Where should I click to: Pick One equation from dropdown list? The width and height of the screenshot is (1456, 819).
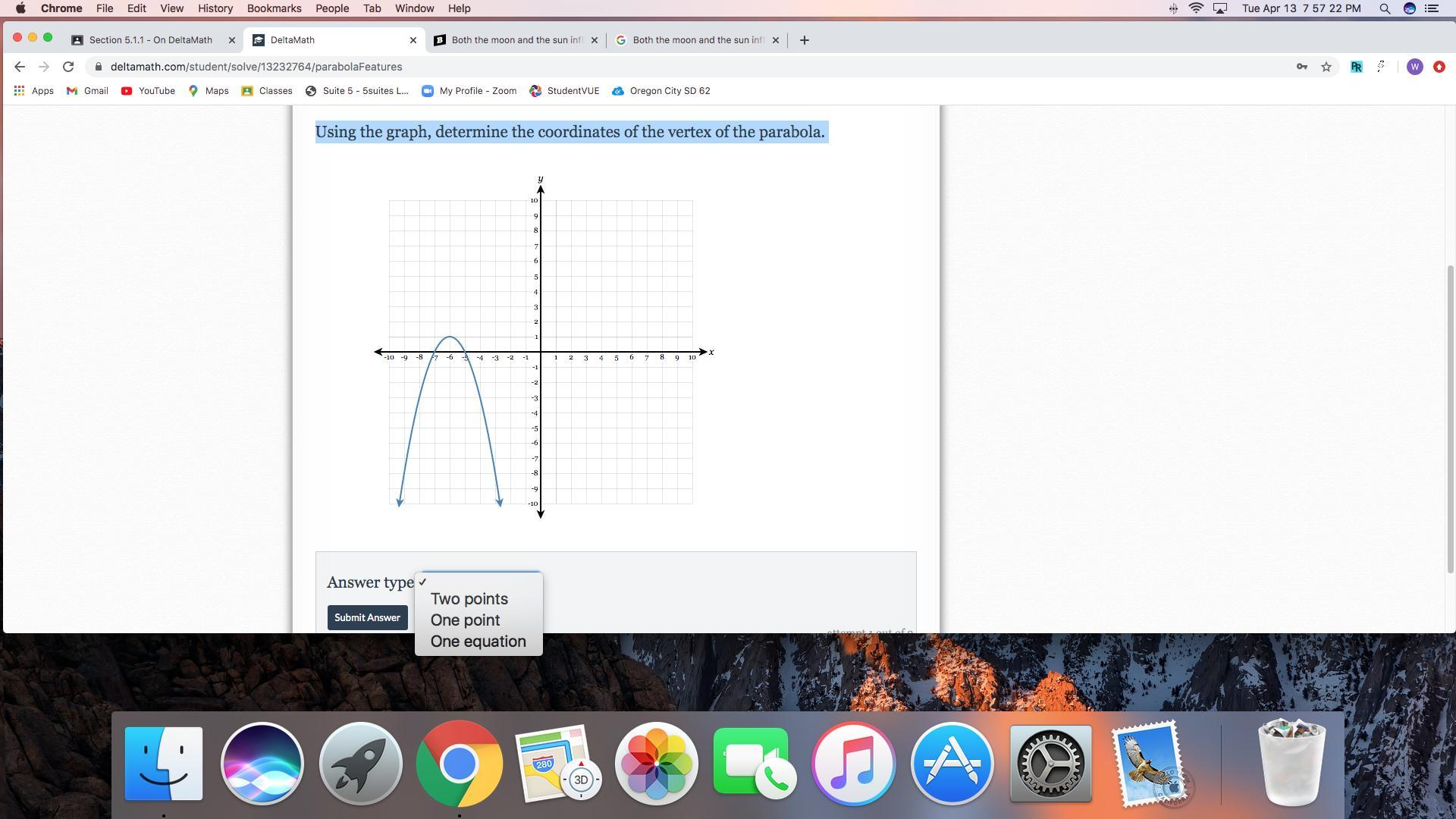[x=478, y=642]
